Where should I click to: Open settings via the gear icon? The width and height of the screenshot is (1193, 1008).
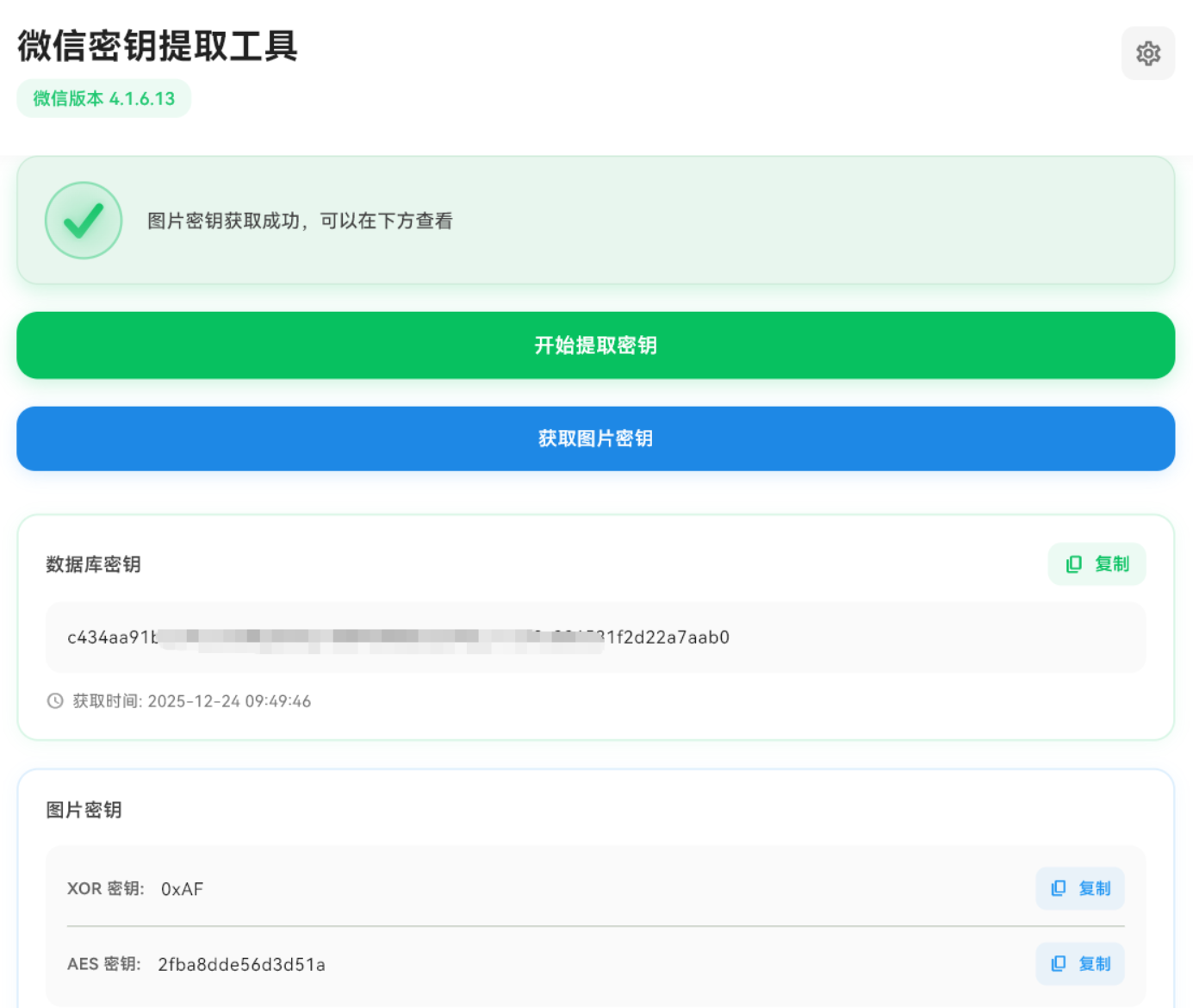[1147, 53]
